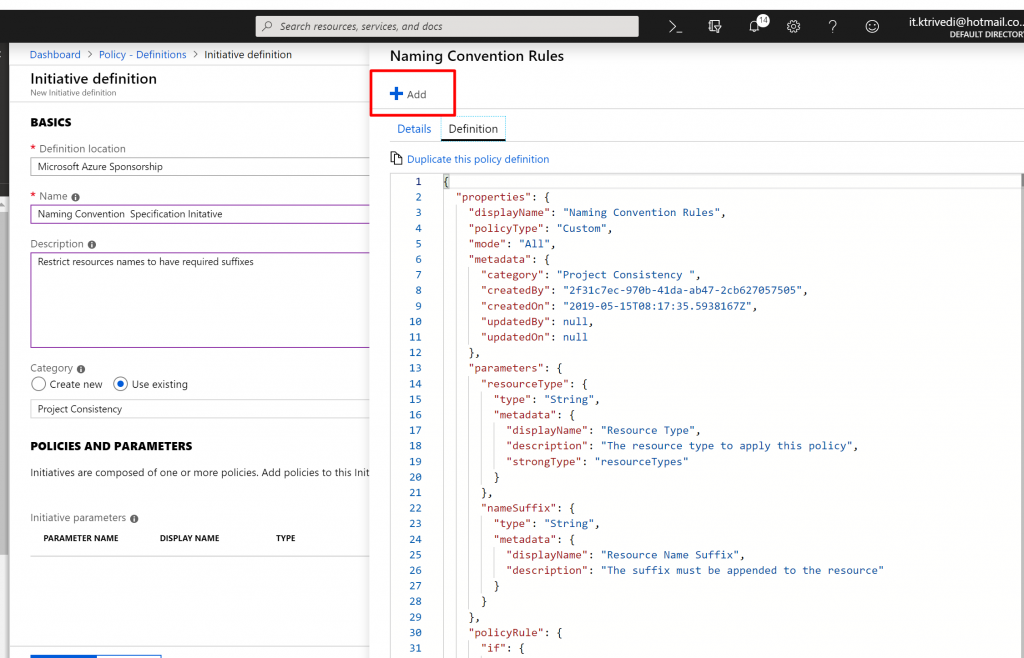
Task: Switch to the Details tab
Action: click(414, 129)
